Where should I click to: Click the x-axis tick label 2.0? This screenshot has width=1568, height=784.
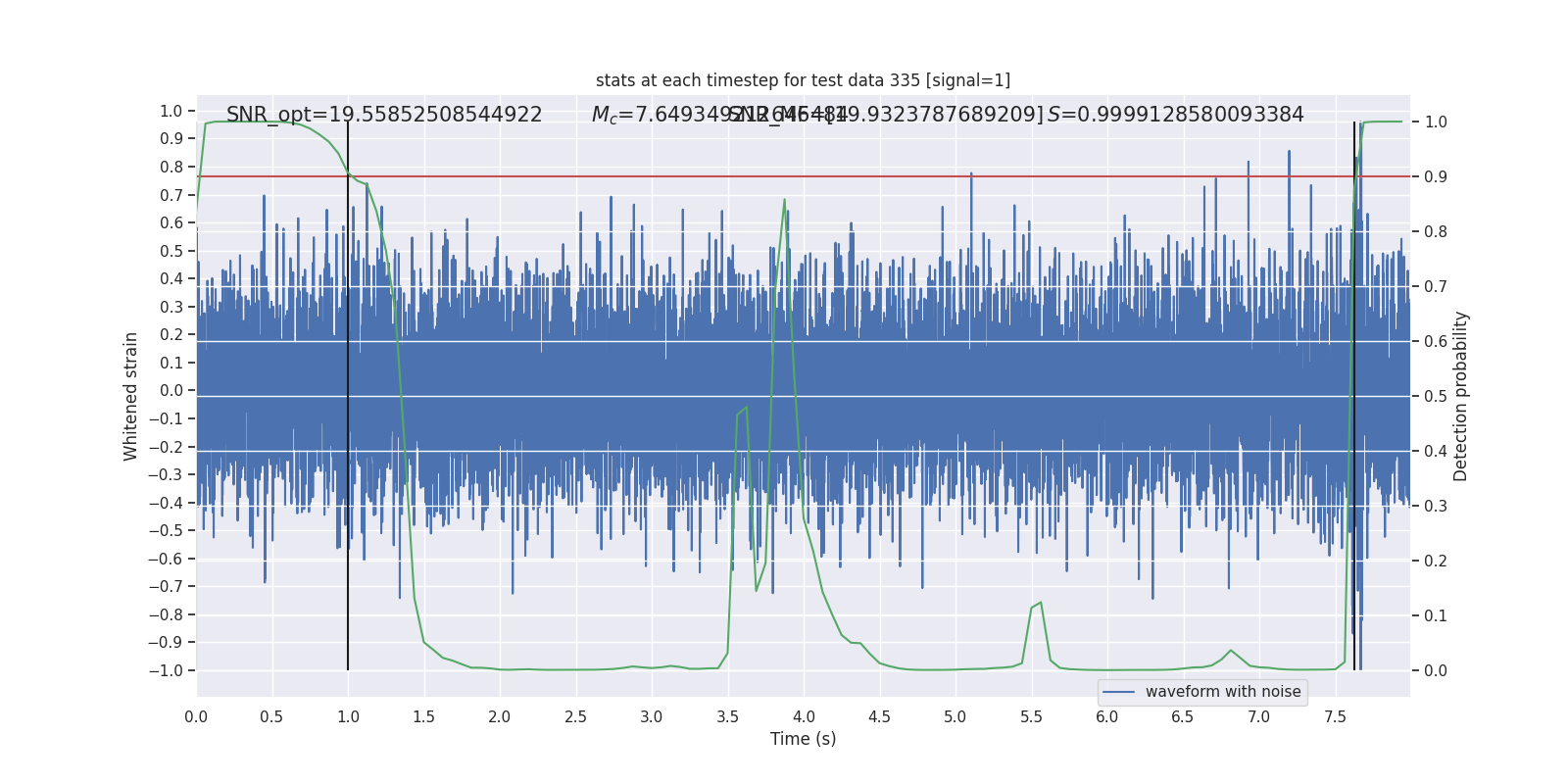(500, 717)
